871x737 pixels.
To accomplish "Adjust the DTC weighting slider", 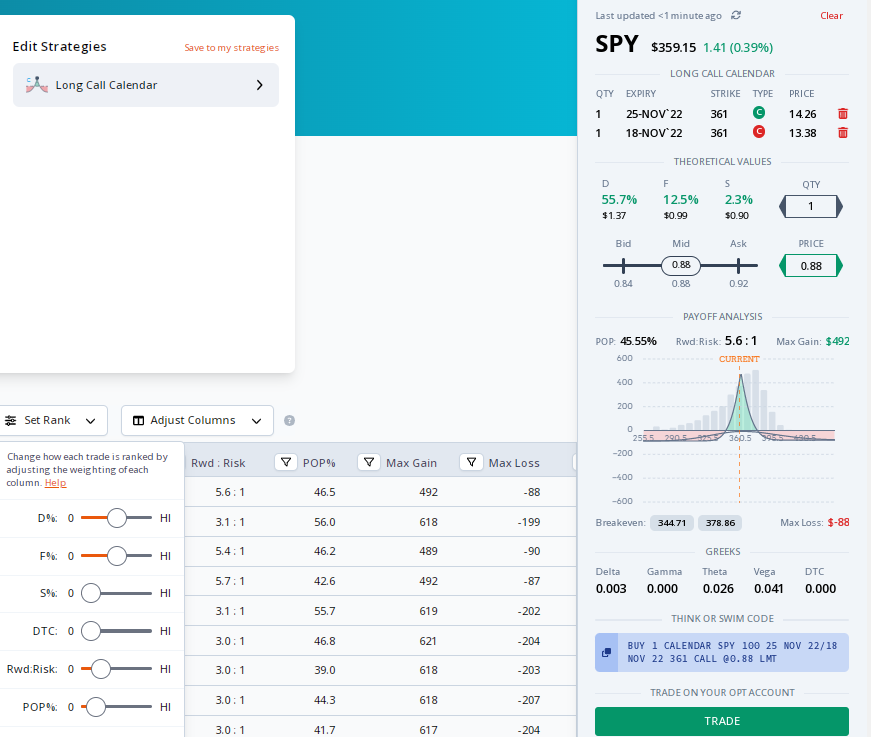I will pyautogui.click(x=91, y=631).
